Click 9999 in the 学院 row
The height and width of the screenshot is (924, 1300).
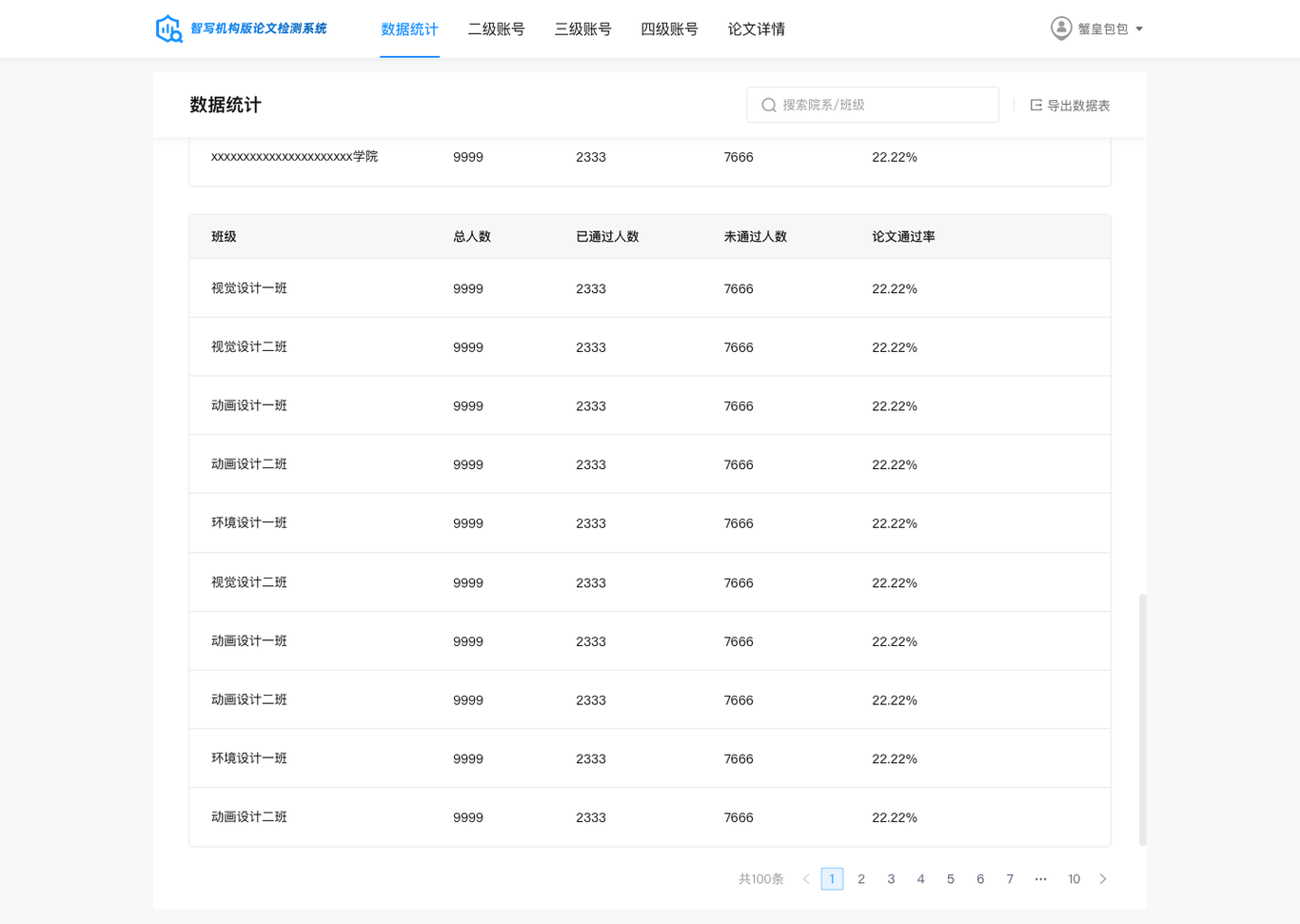(468, 157)
